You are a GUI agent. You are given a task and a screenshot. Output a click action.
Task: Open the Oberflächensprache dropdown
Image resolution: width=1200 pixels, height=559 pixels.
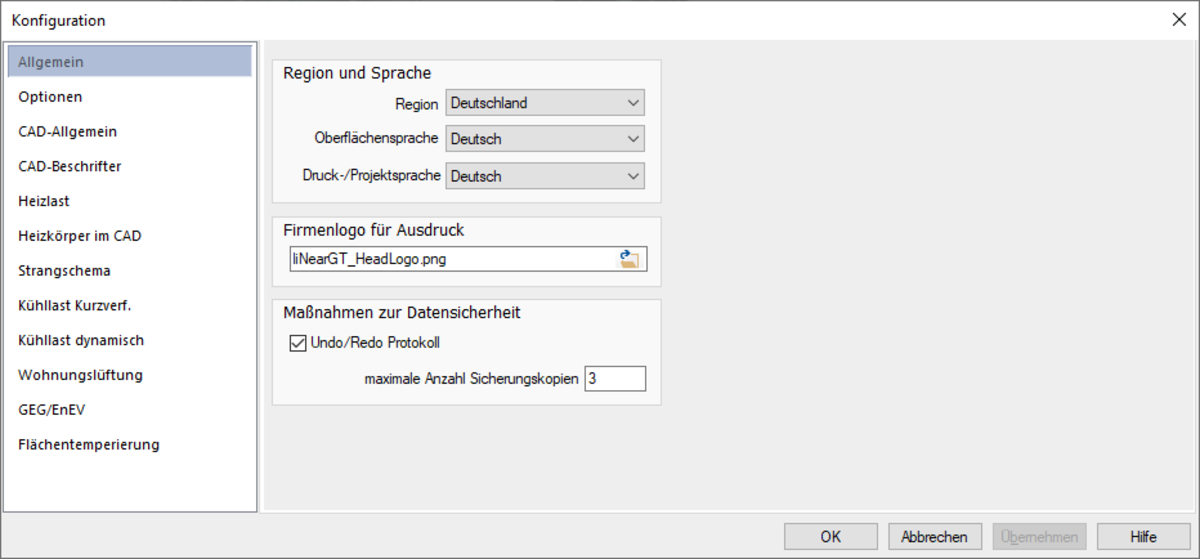[x=545, y=139]
